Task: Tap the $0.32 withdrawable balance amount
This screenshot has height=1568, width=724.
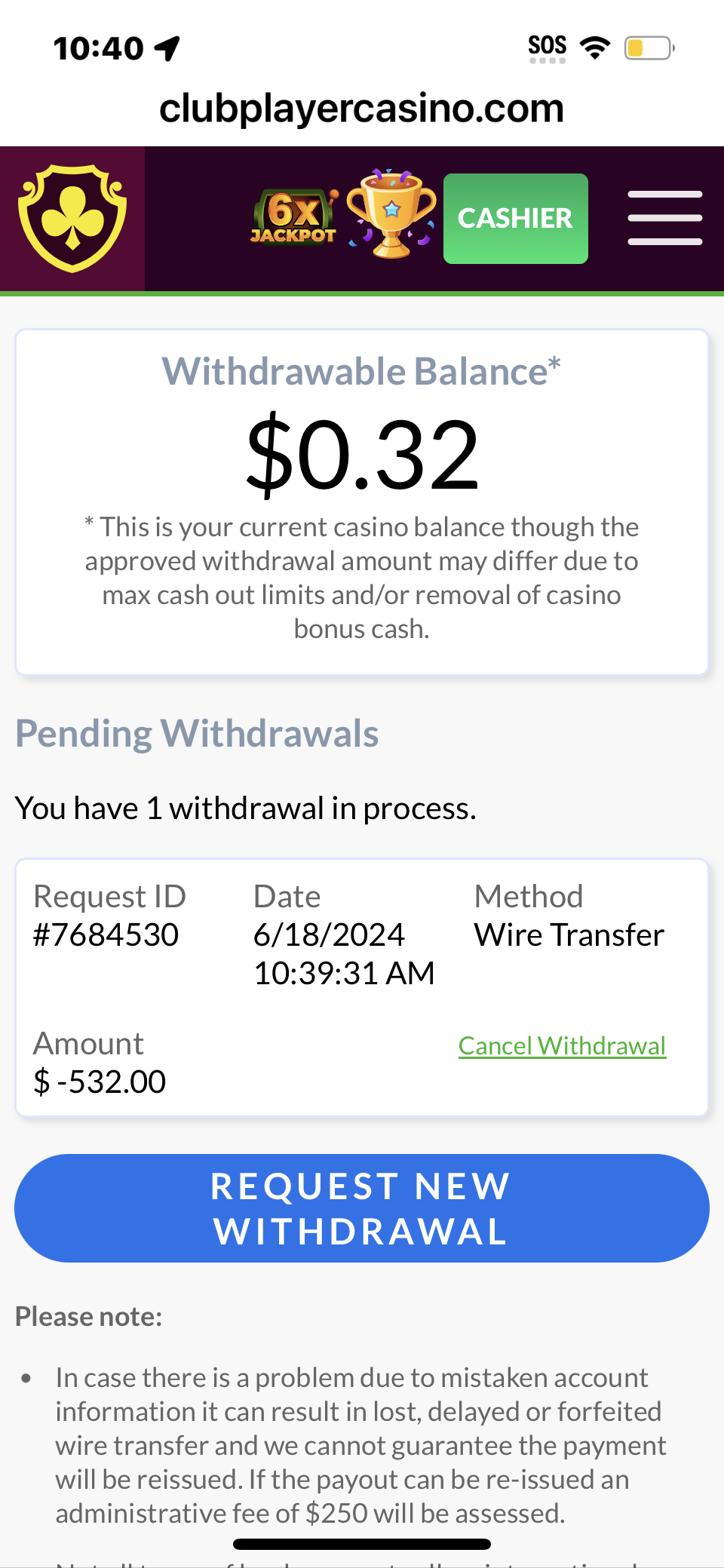Action: coord(362,456)
